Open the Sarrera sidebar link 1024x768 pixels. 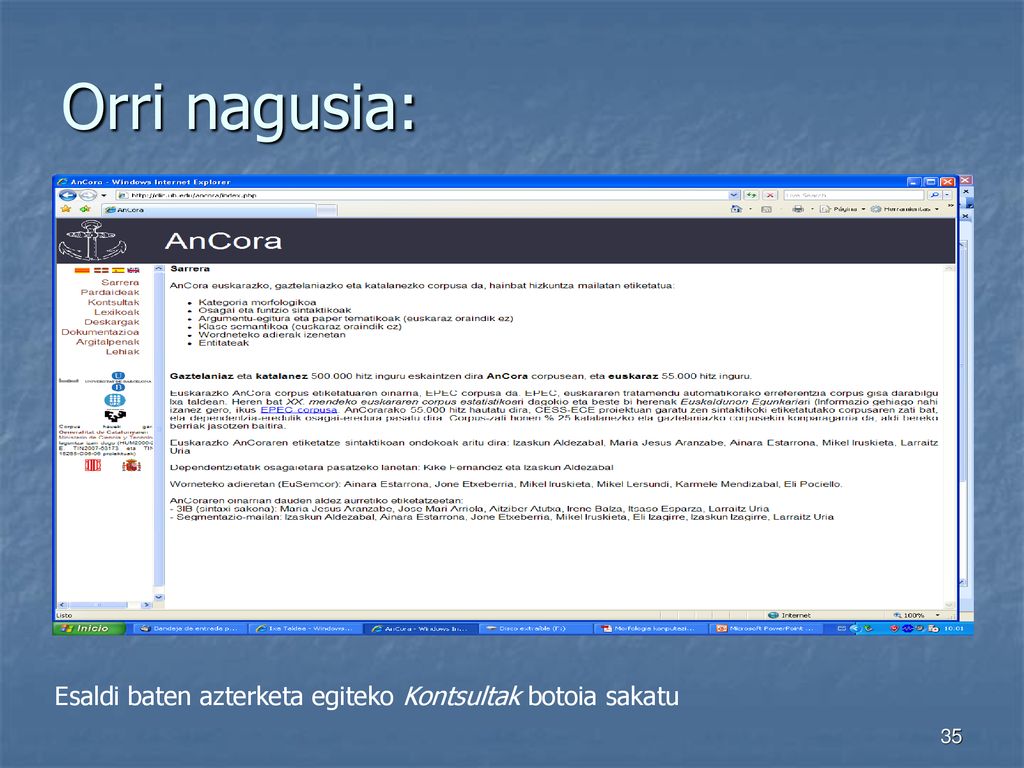[120, 282]
